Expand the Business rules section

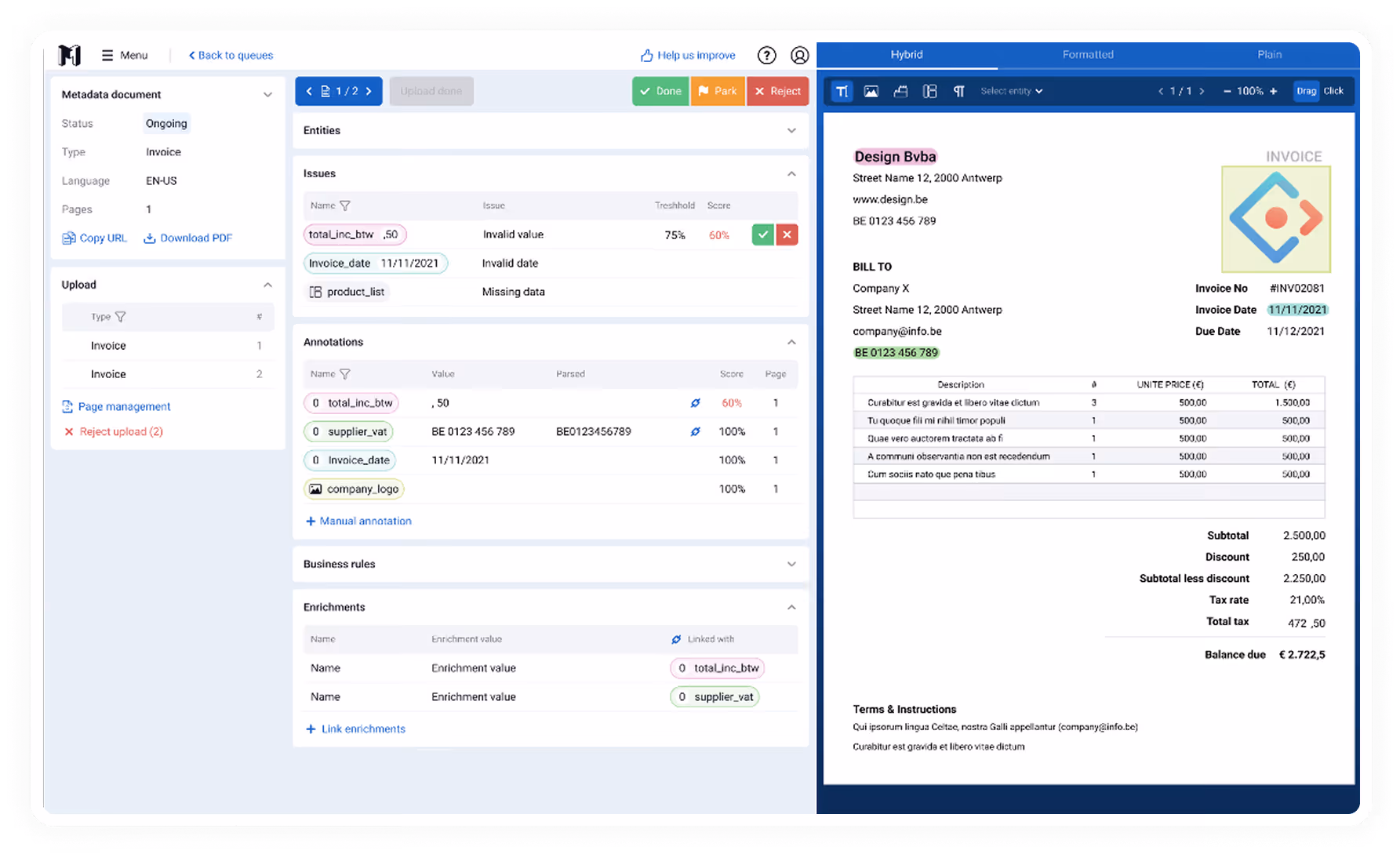pos(791,564)
